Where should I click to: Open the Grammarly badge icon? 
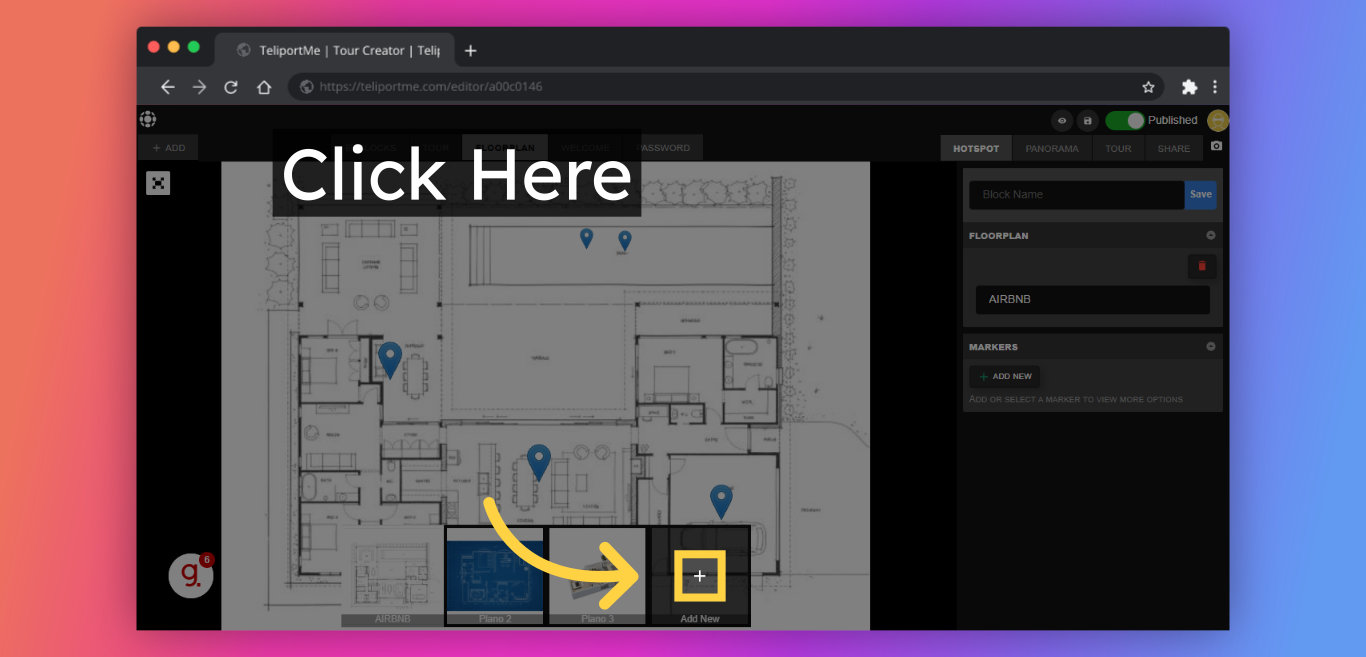tap(191, 575)
